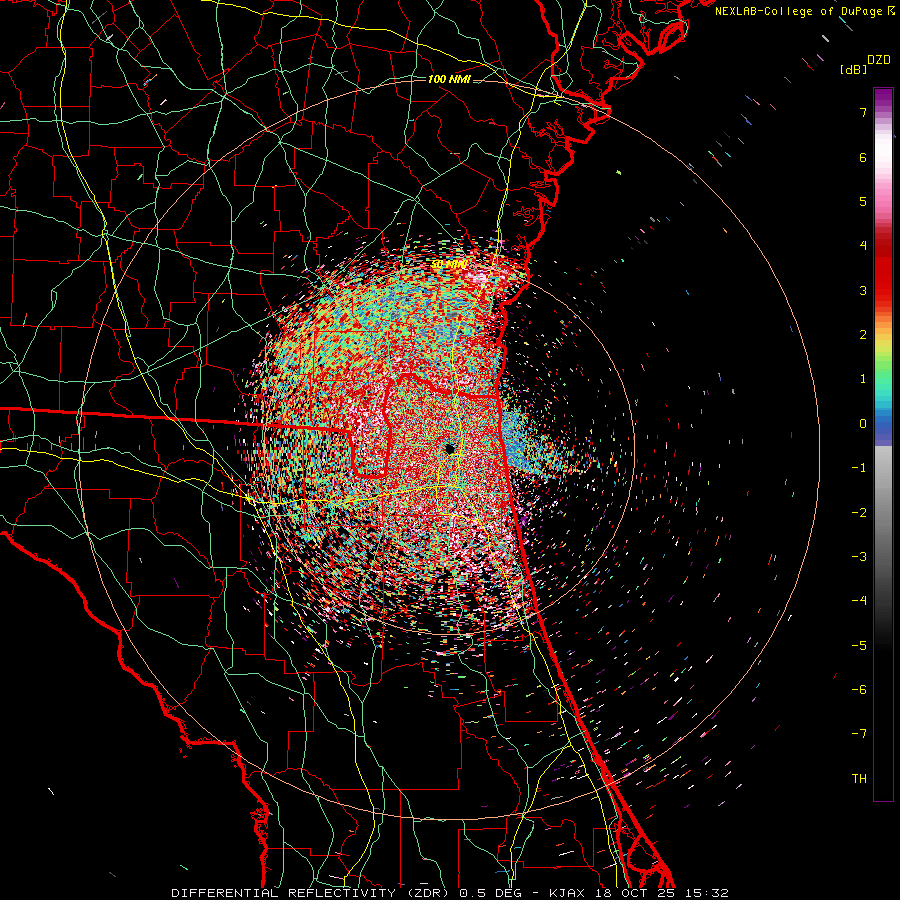Click the 100 NMI range ring label
The width and height of the screenshot is (900, 900).
click(449, 79)
